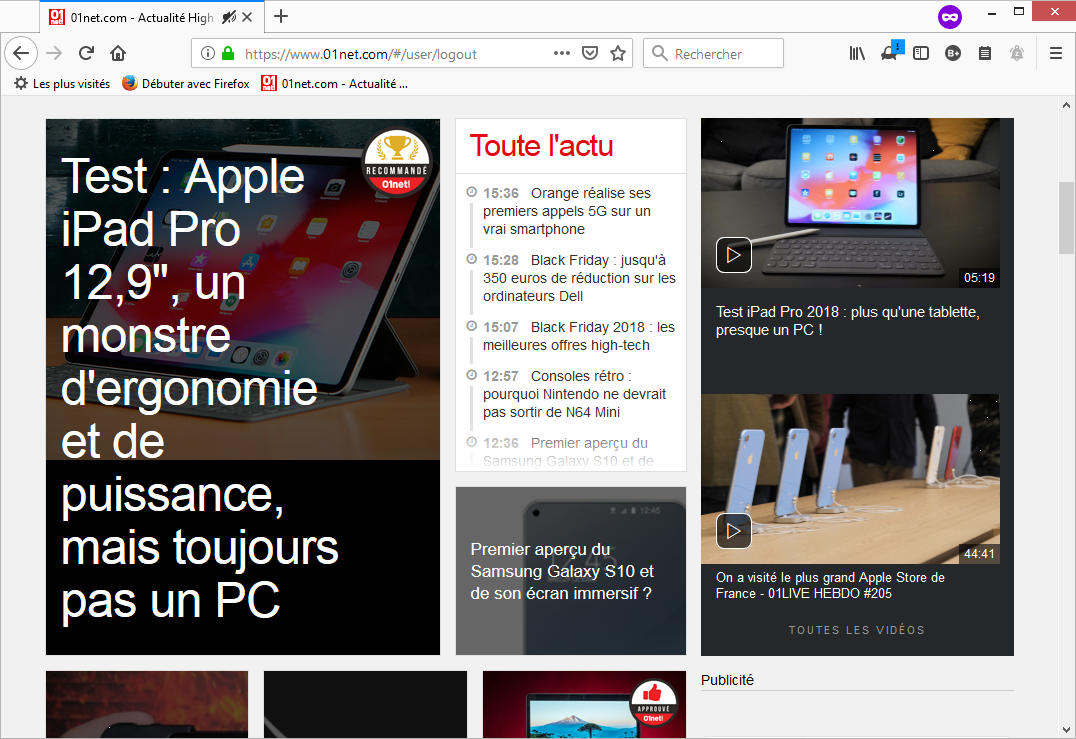Click the iPad Pro video thumbnail image
The image size is (1076, 739).
click(850, 203)
